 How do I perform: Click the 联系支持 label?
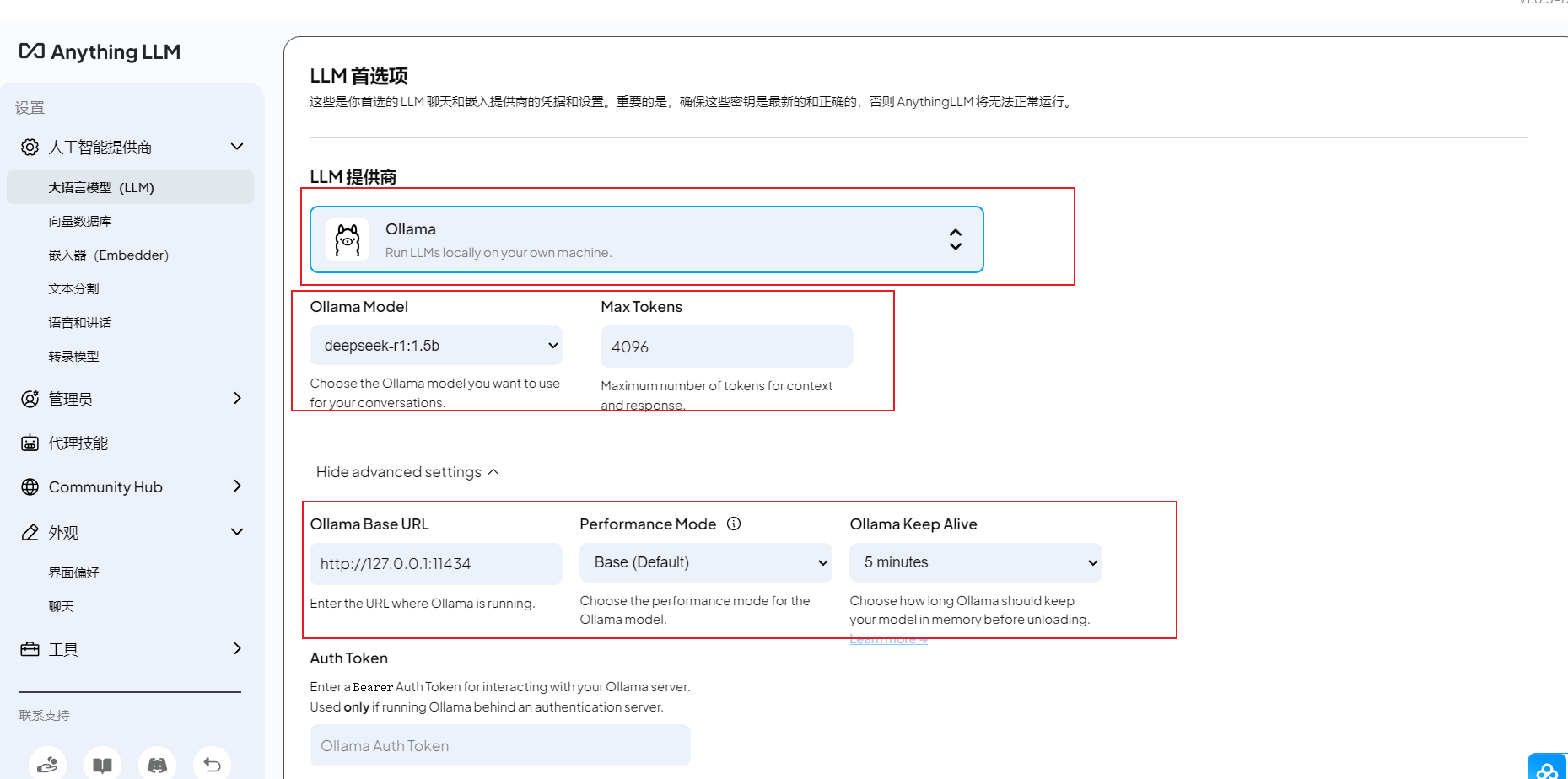pos(45,715)
